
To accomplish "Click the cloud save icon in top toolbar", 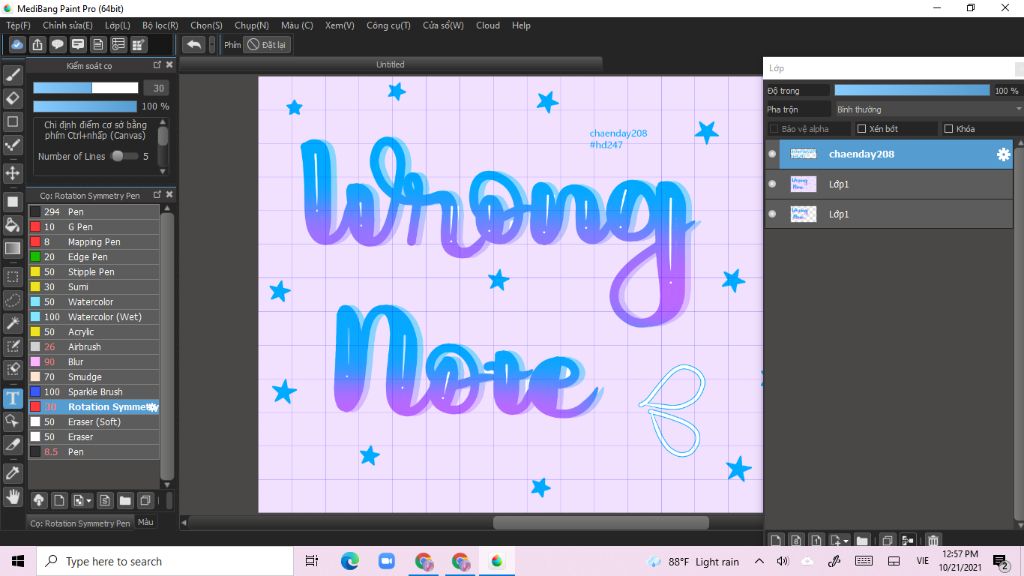I will (x=17, y=44).
